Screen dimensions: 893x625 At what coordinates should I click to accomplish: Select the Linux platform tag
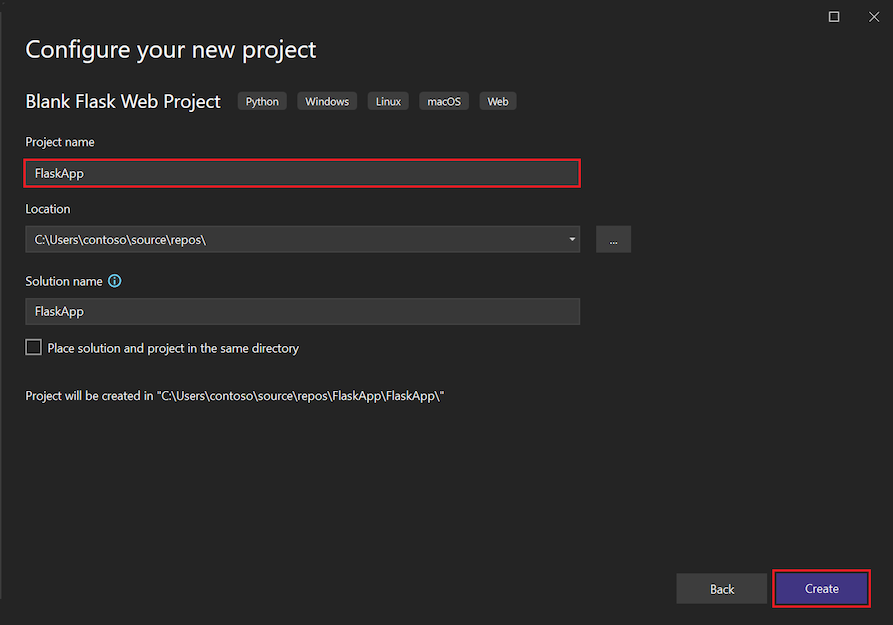(387, 100)
